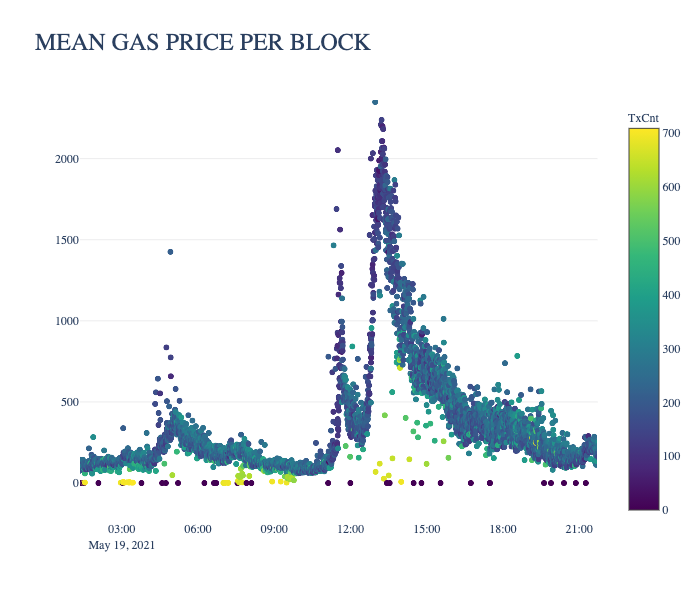
Task: Click the 700 tick label on the colorbar
Action: tap(671, 133)
